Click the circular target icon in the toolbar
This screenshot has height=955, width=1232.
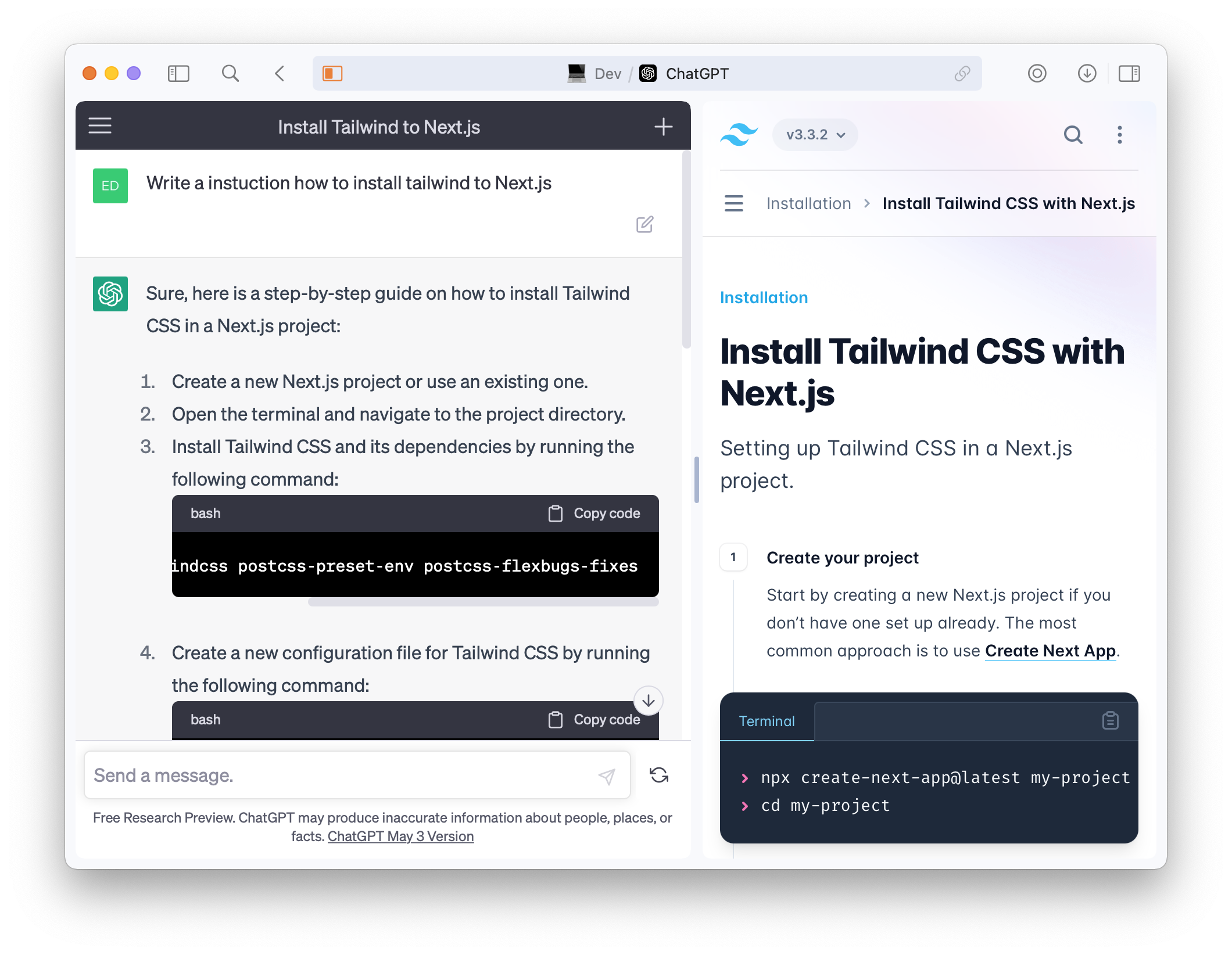click(1037, 74)
